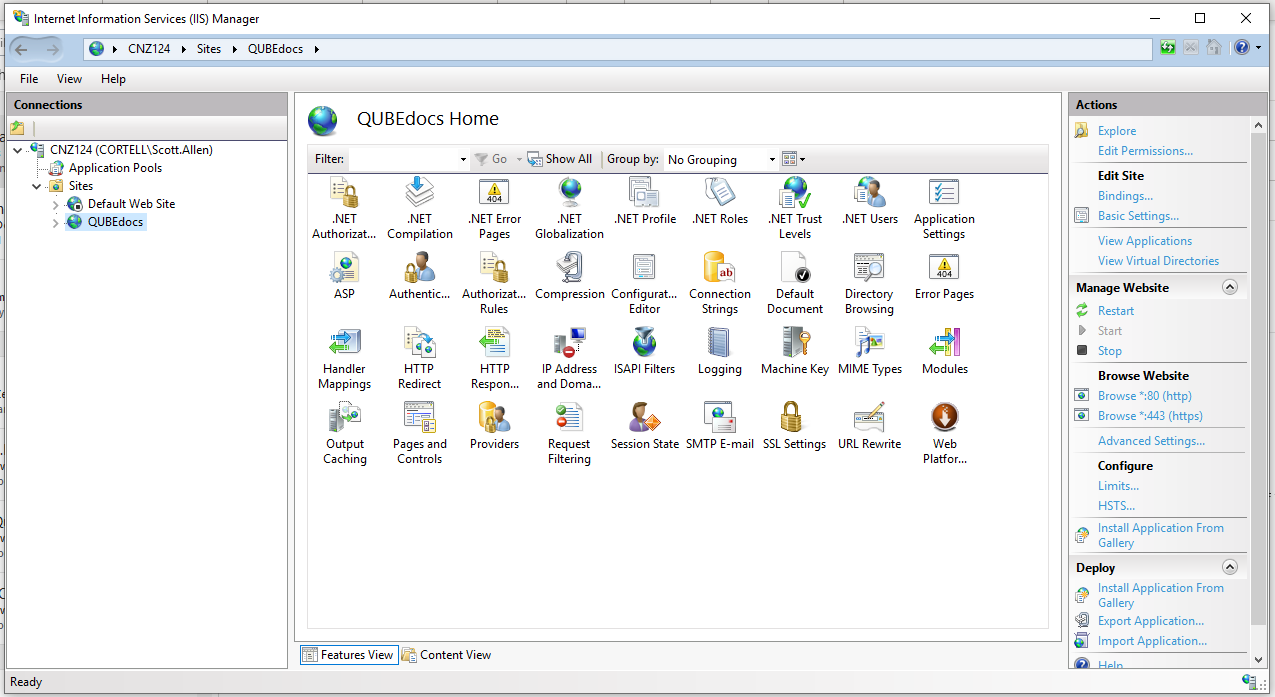Click the address bar Help icon

pos(1241,47)
